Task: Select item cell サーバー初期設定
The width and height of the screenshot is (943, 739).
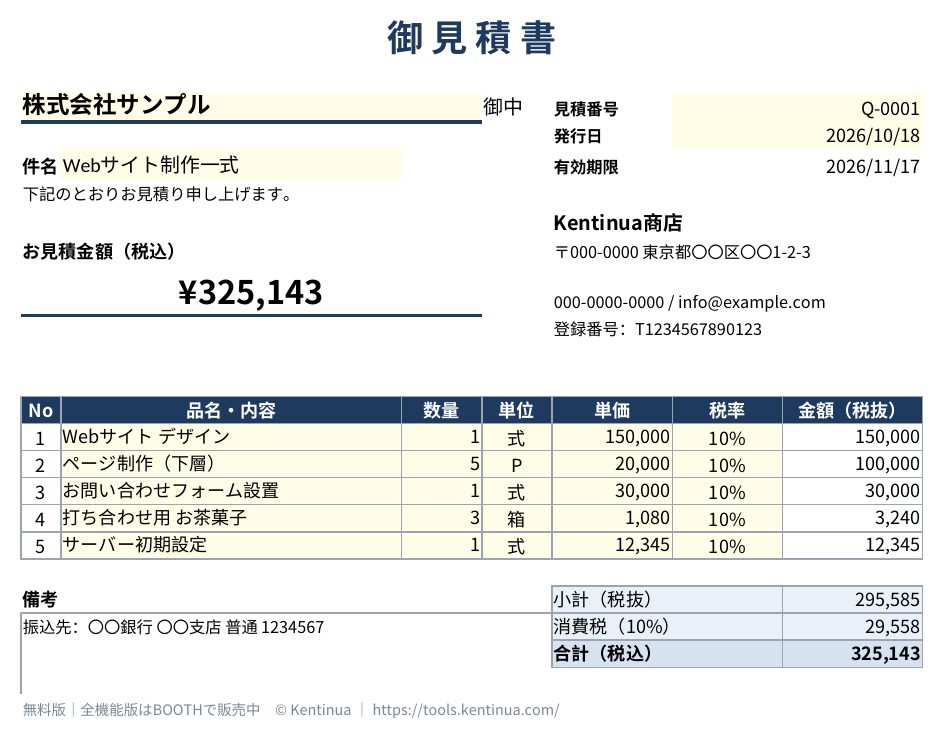Action: pyautogui.click(x=231, y=545)
